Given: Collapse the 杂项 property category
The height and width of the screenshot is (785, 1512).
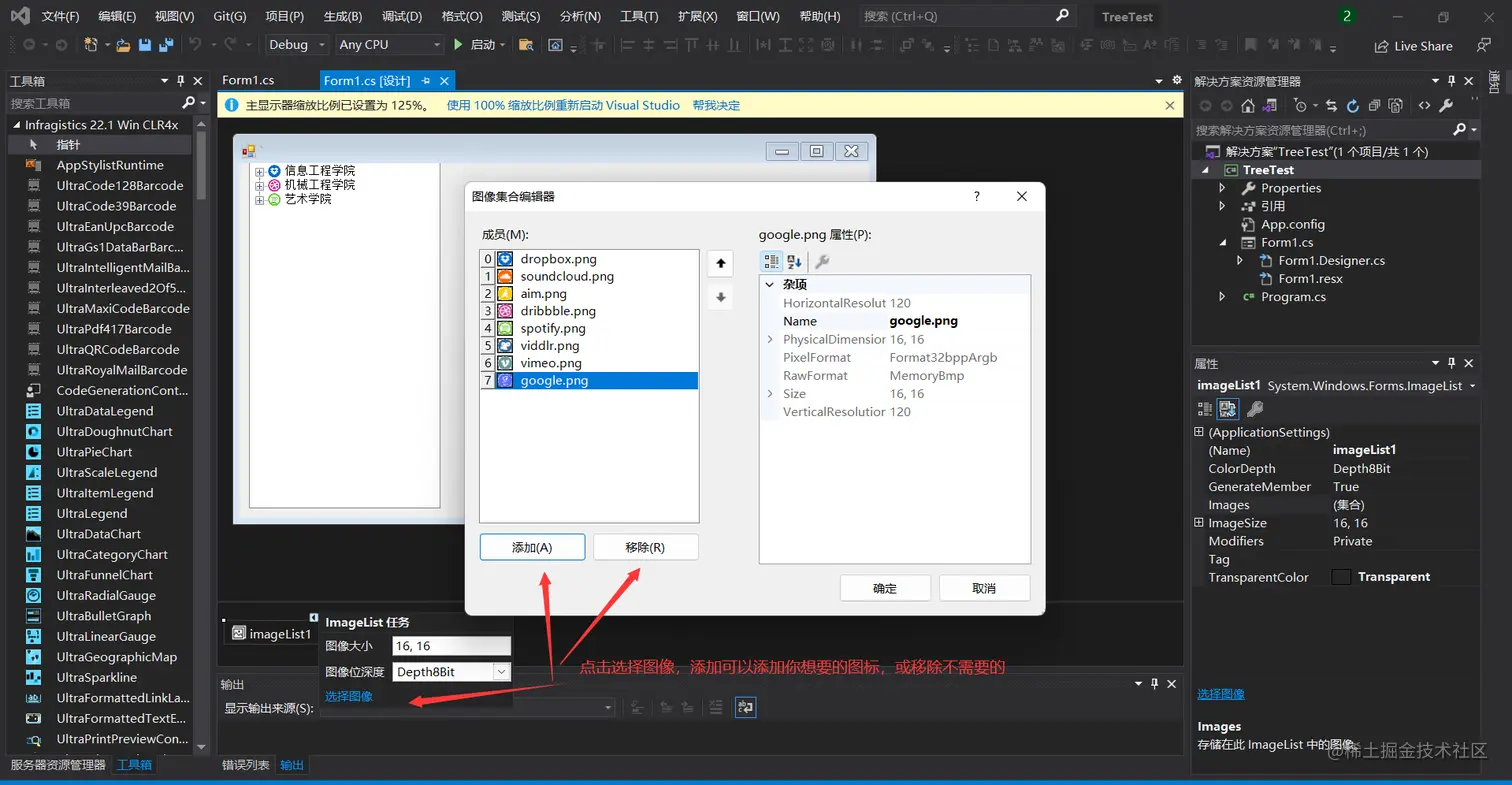Looking at the screenshot, I should coord(769,285).
